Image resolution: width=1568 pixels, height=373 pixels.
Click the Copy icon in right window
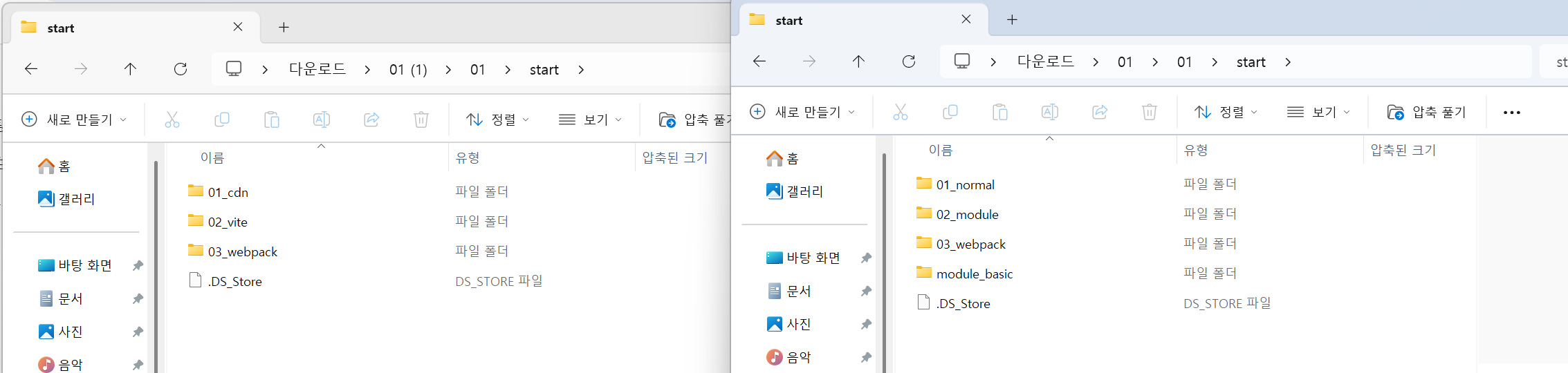950,112
